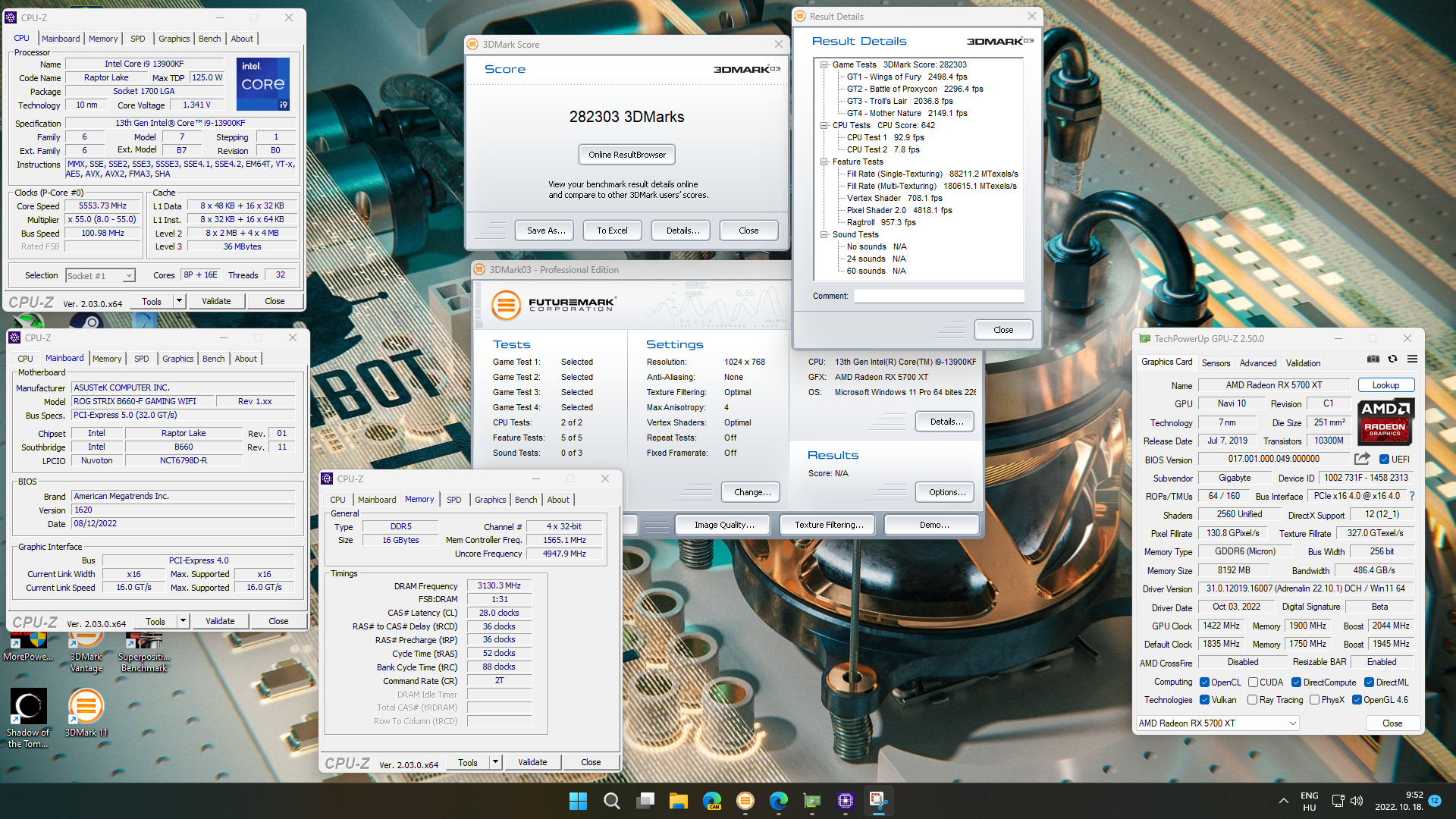Click the Bus Interface question mark in GPU-Z
The height and width of the screenshot is (819, 1456).
1412,496
